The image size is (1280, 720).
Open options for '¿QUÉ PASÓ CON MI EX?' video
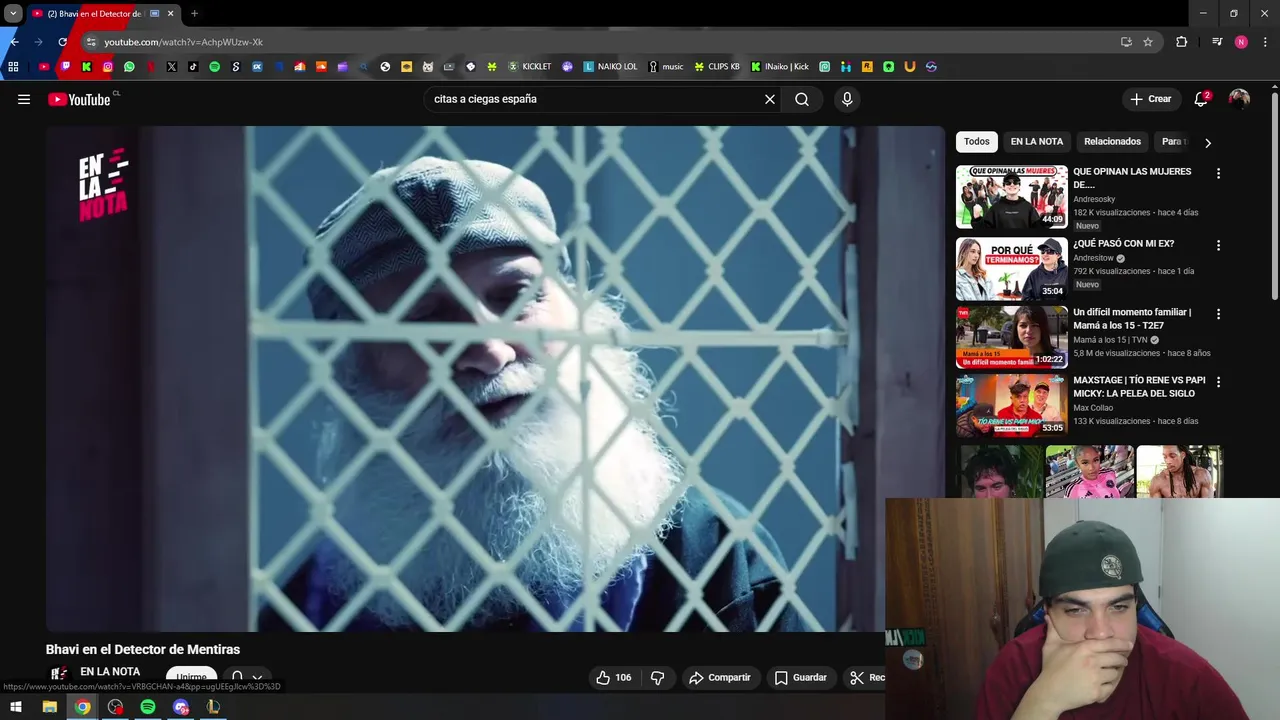(1218, 245)
